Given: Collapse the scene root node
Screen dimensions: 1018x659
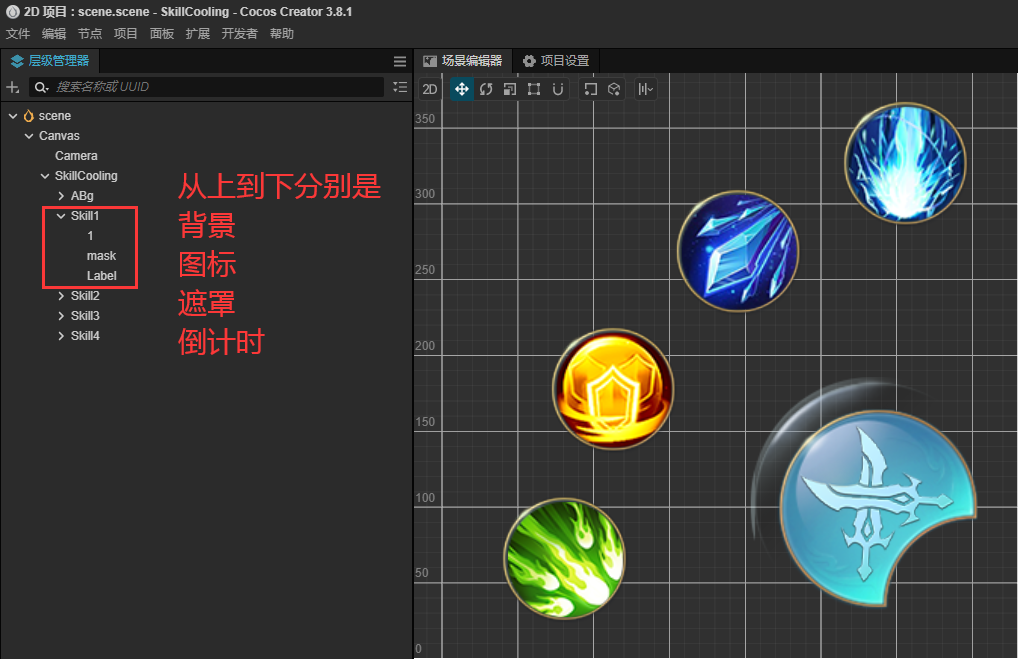Looking at the screenshot, I should (13, 116).
